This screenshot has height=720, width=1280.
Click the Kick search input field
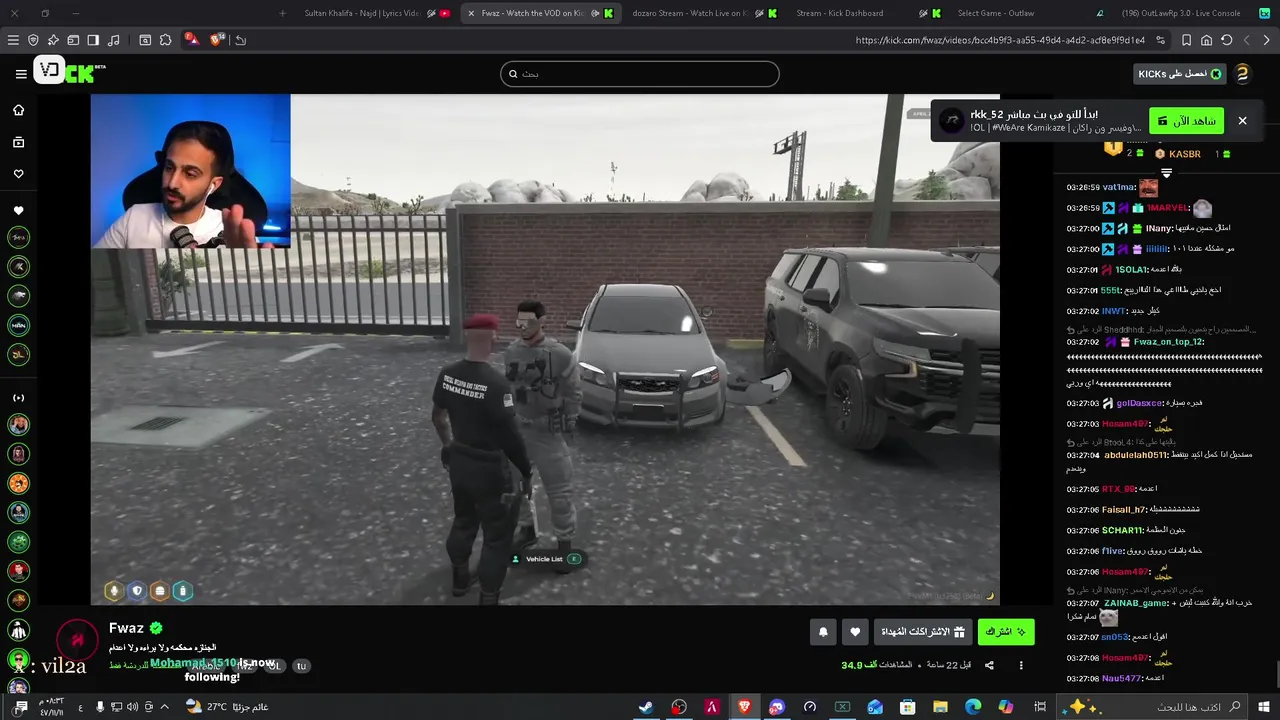pyautogui.click(x=640, y=74)
